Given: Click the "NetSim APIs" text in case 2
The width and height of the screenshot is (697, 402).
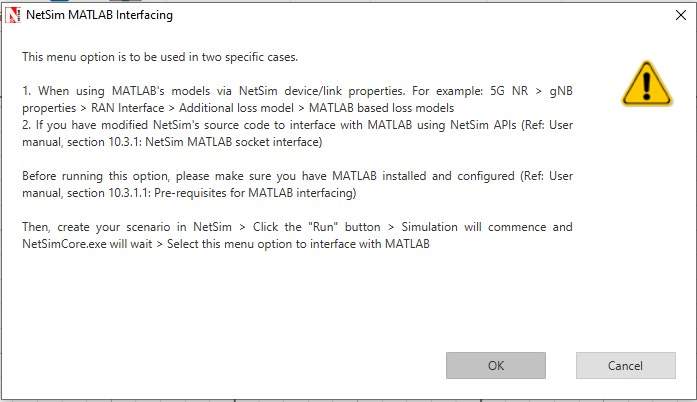Looking at the screenshot, I should [x=483, y=125].
